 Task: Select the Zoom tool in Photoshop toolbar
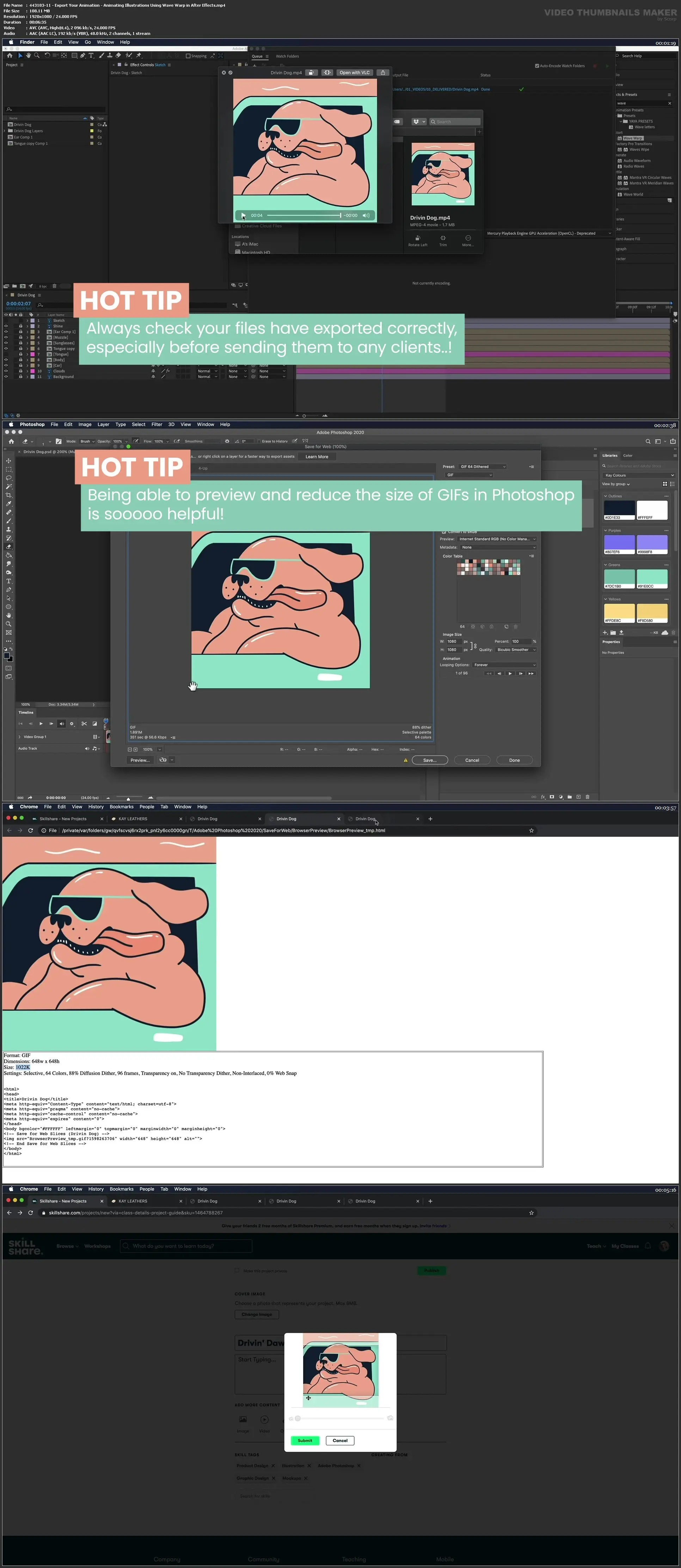(x=8, y=624)
